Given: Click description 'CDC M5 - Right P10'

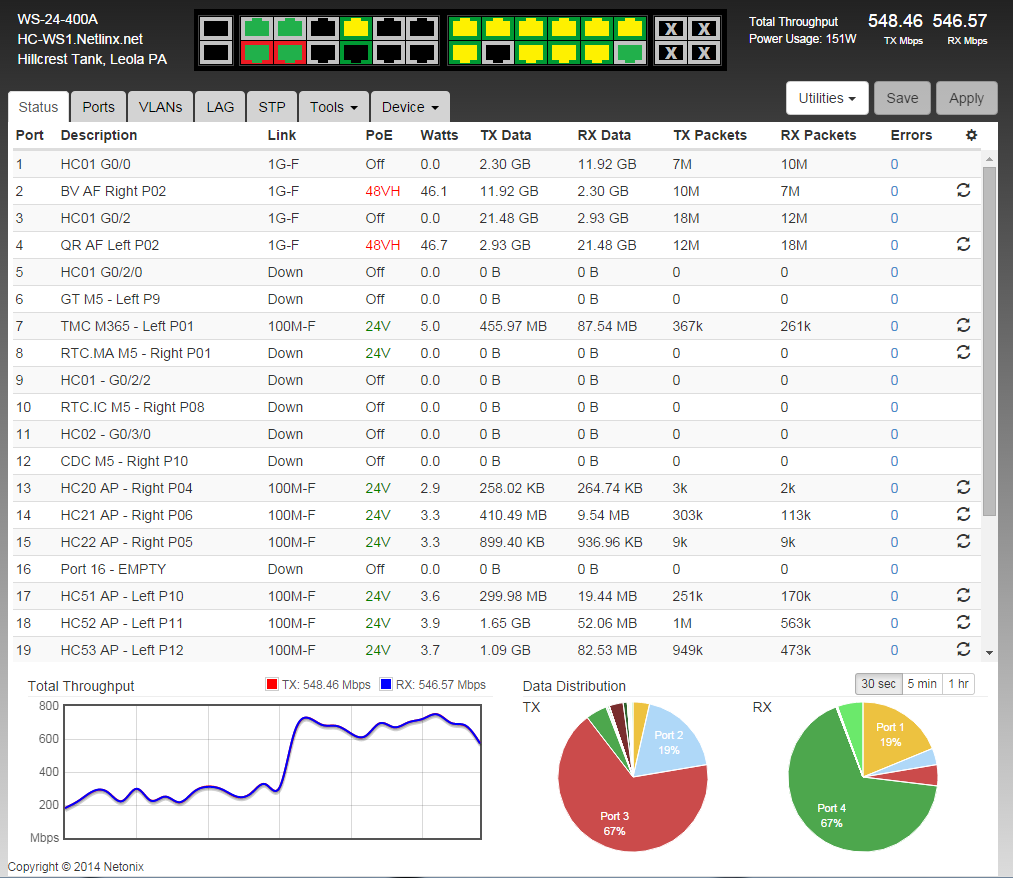Looking at the screenshot, I should click(124, 461).
